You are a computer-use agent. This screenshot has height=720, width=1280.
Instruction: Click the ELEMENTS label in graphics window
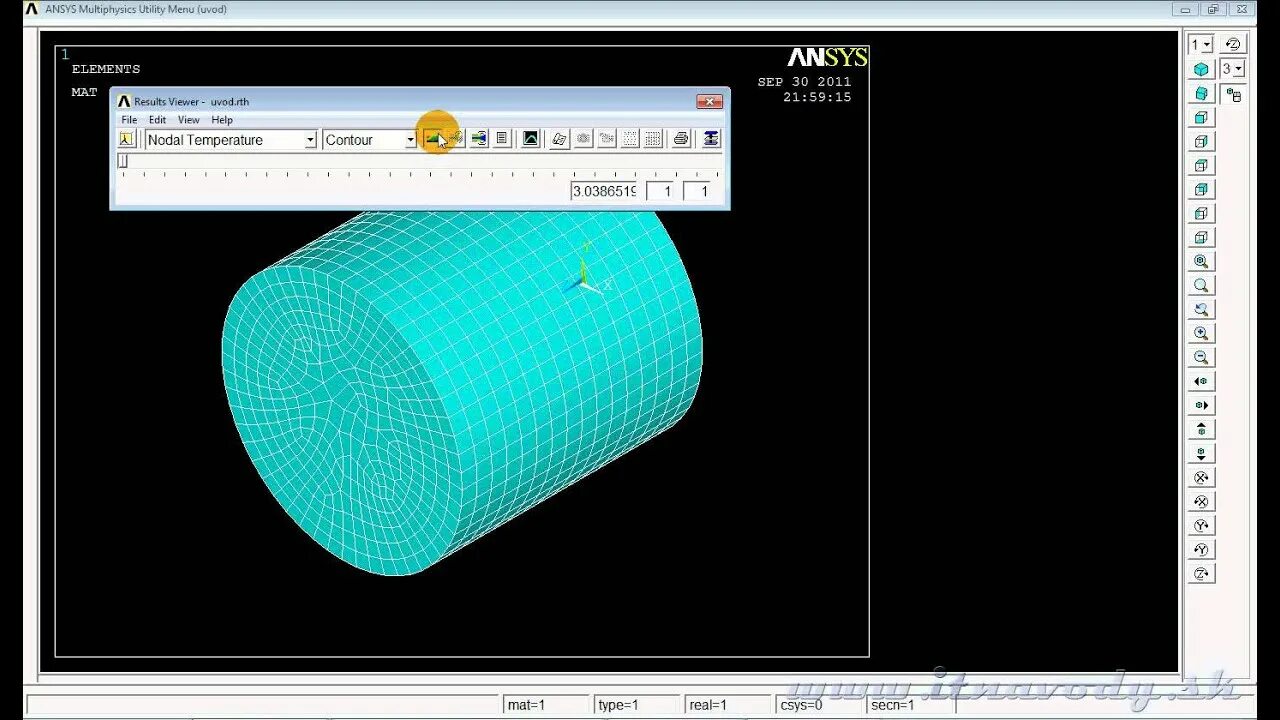point(106,69)
